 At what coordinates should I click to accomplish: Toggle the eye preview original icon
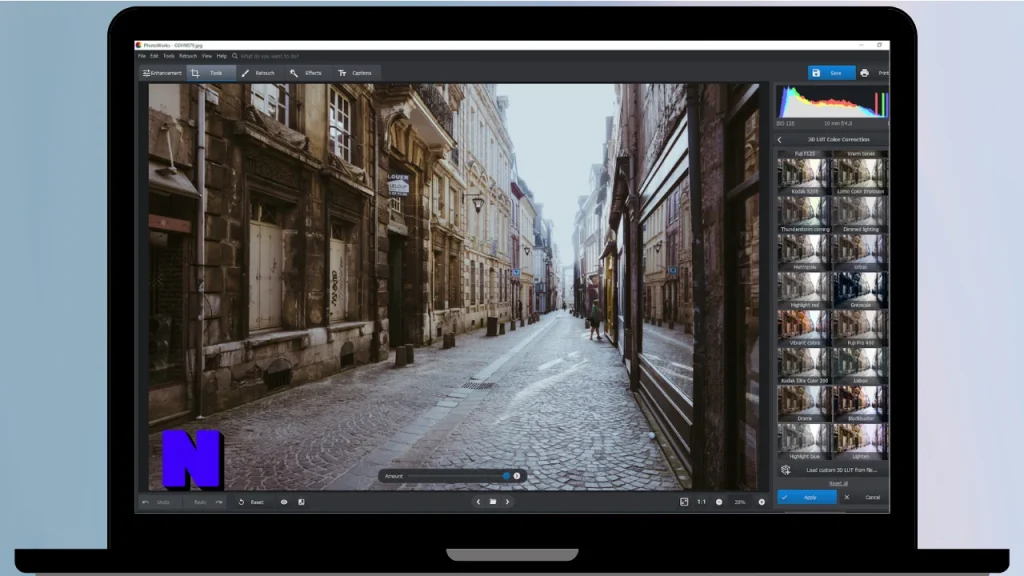click(284, 502)
